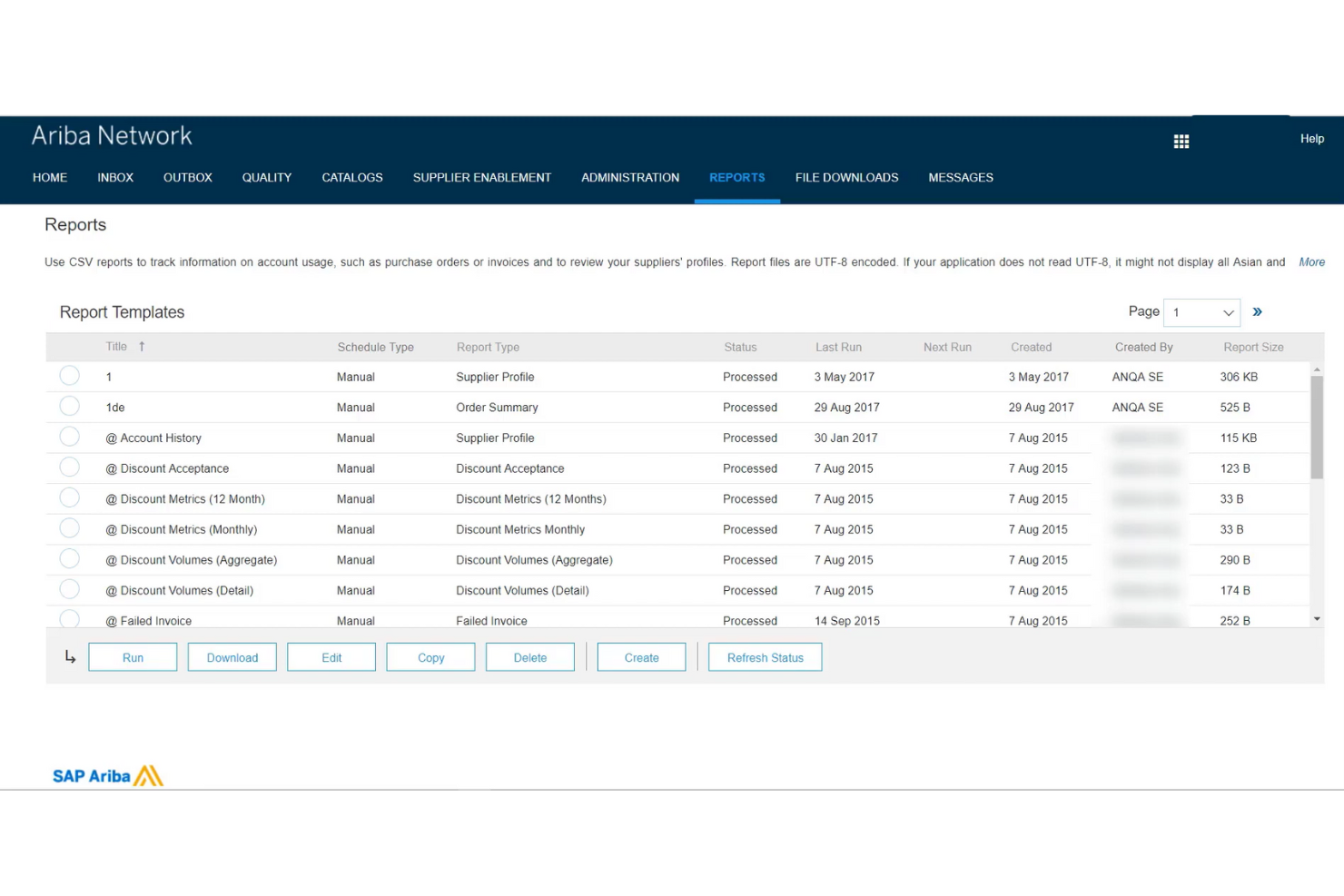Click the Run button
Screen dimensions: 1344x896
click(x=133, y=657)
